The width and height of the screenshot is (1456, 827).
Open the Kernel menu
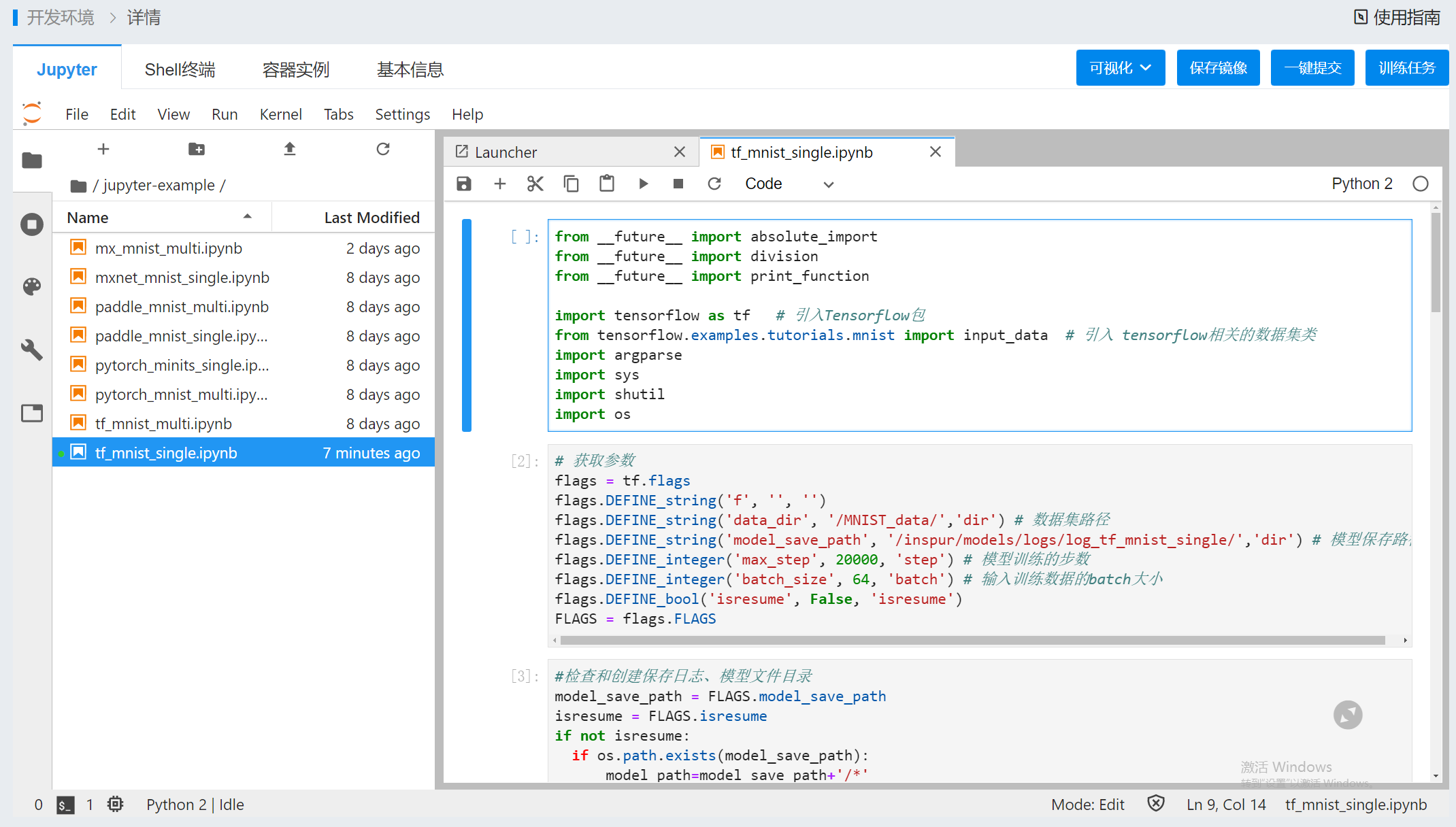click(x=280, y=114)
